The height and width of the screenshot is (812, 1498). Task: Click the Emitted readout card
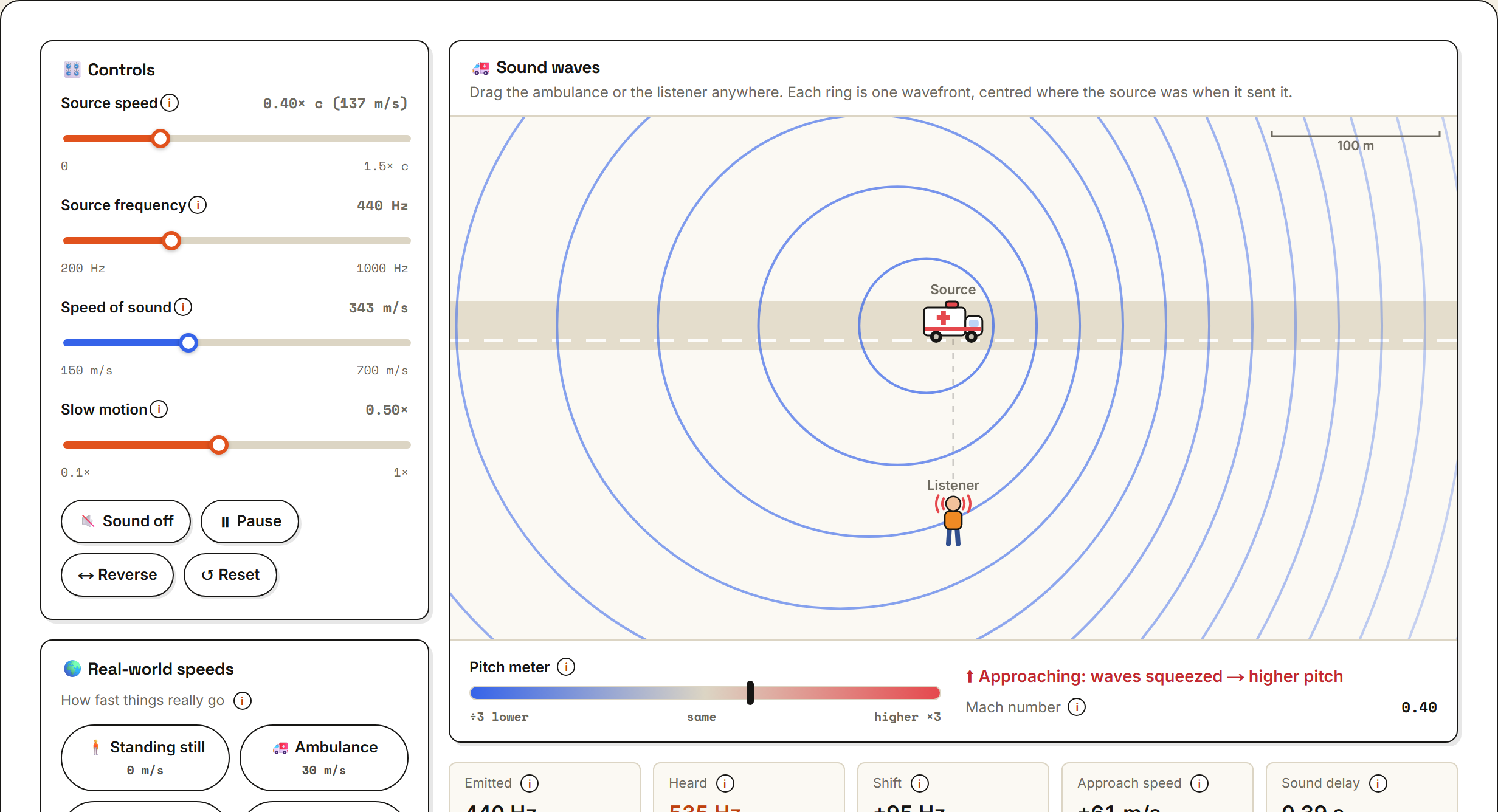tap(545, 787)
